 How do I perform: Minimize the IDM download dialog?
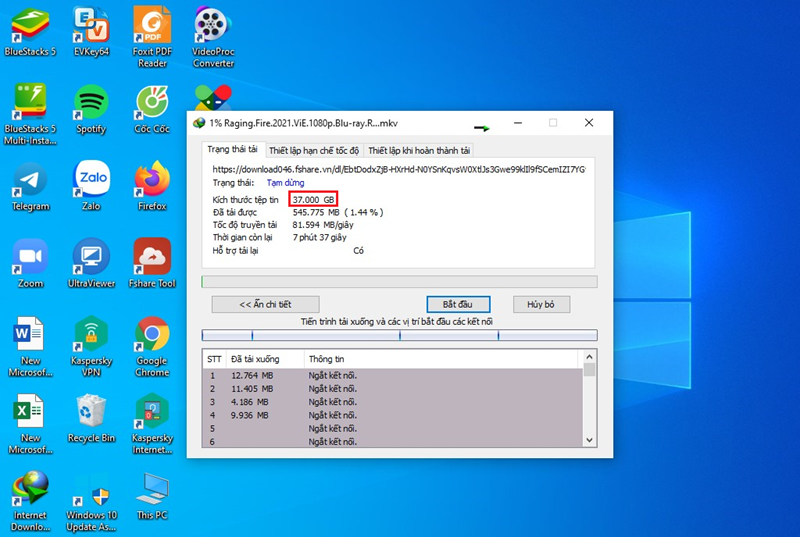click(x=518, y=123)
